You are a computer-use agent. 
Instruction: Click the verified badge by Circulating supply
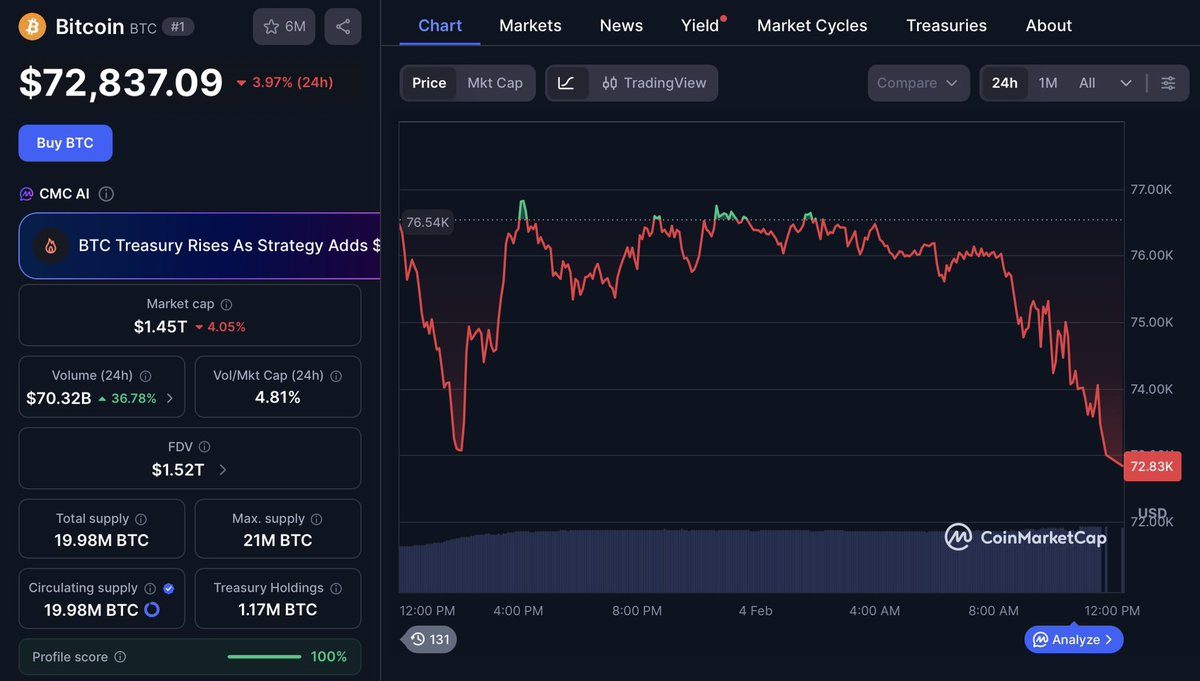coord(168,588)
